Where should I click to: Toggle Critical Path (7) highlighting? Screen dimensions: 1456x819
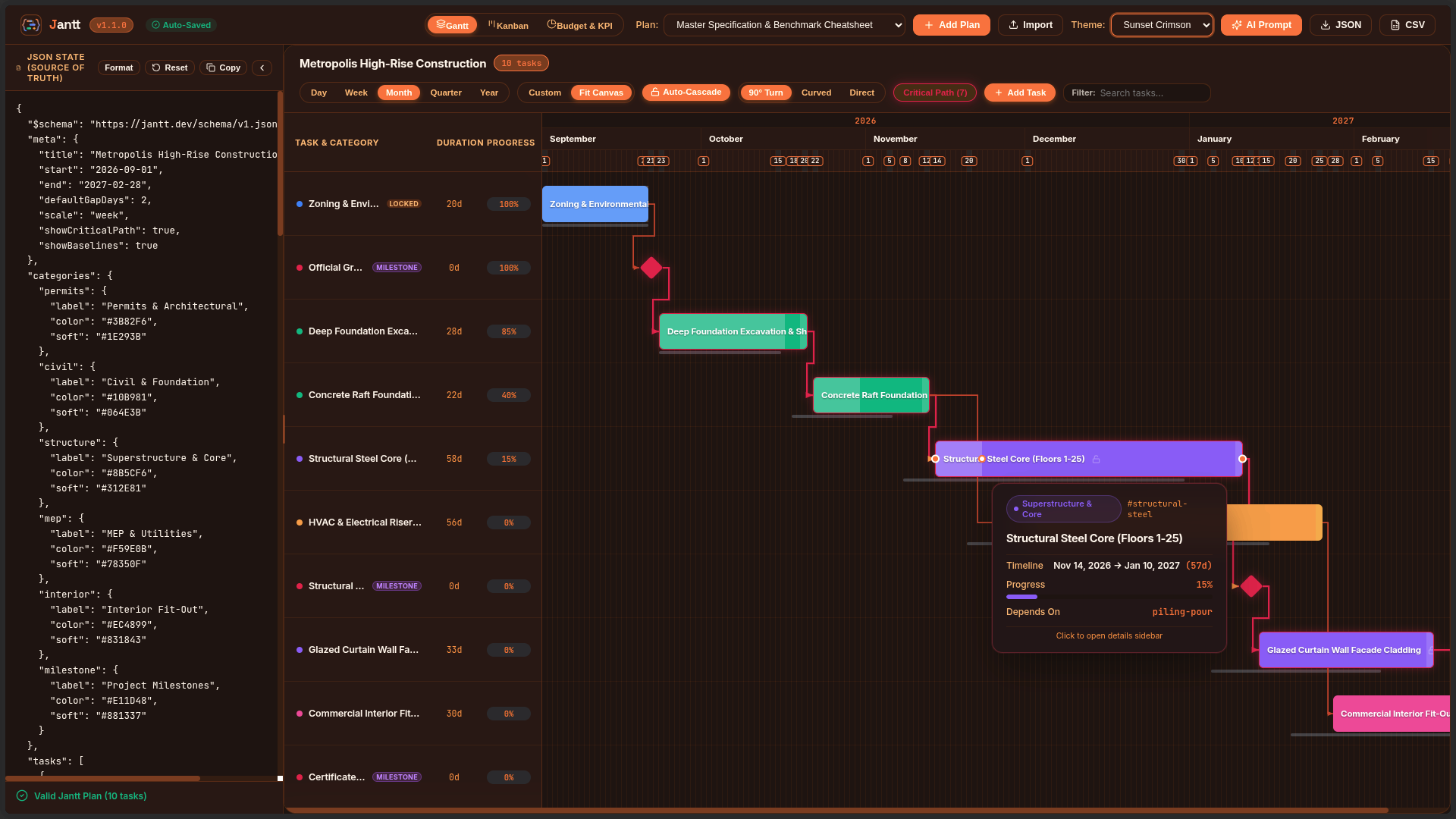(935, 93)
